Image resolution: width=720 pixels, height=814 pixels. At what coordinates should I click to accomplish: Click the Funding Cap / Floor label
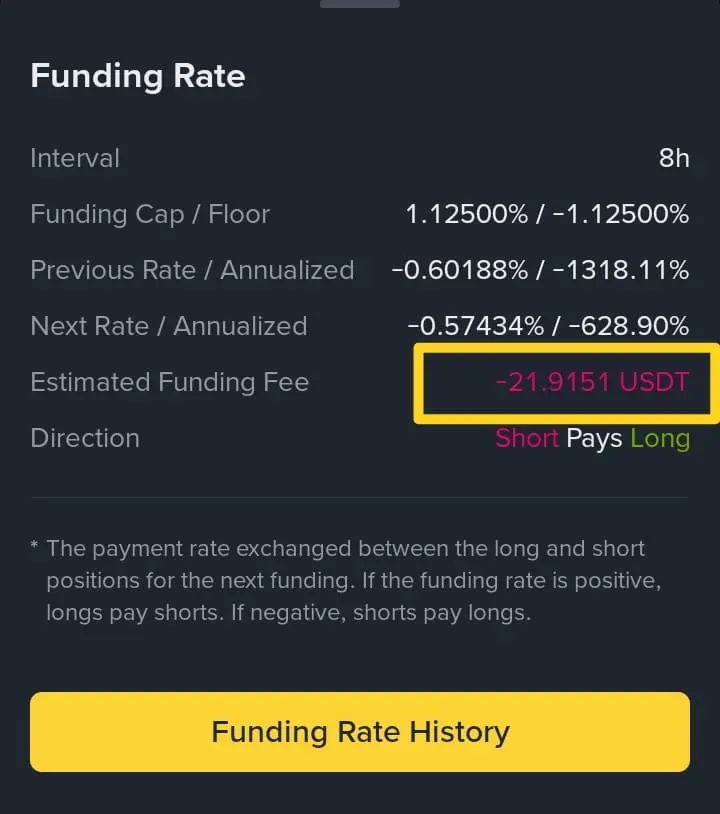[150, 214]
